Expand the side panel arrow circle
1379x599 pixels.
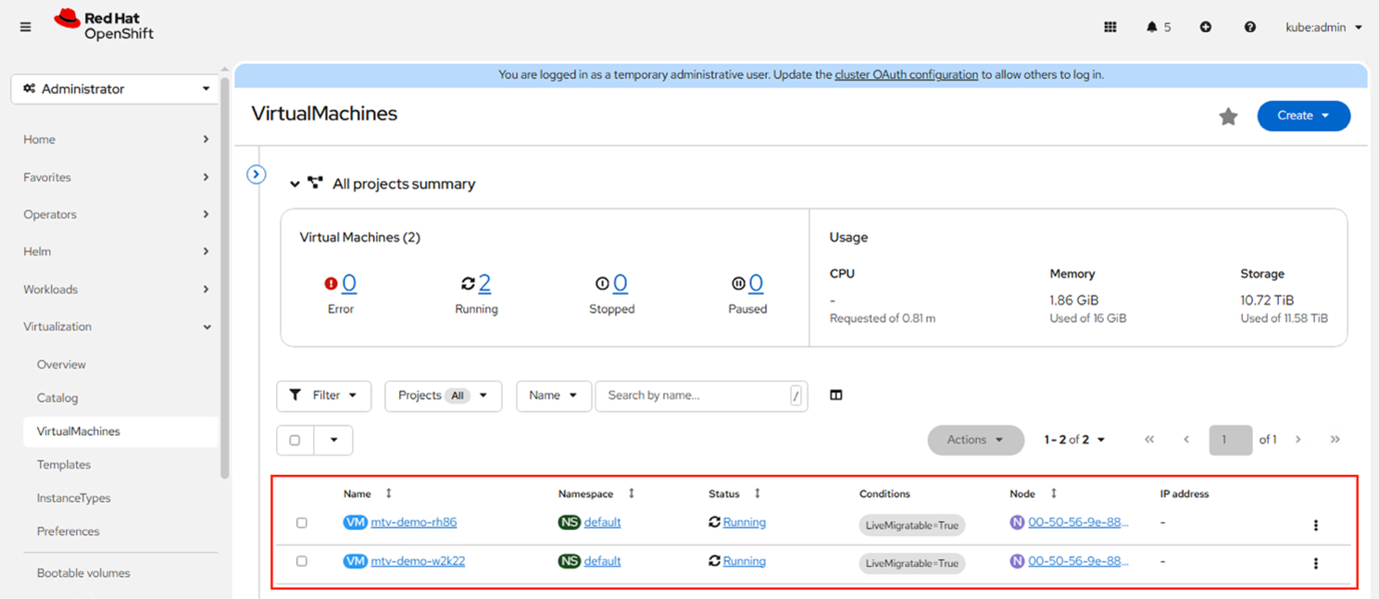[256, 175]
